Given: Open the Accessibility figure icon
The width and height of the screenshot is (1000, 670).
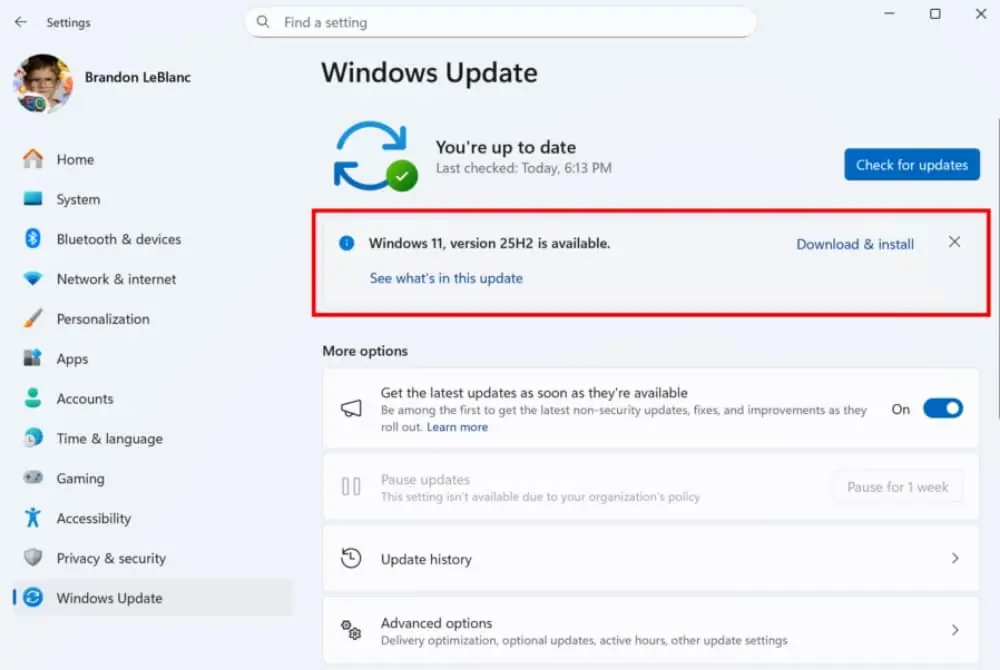Looking at the screenshot, I should pos(33,518).
